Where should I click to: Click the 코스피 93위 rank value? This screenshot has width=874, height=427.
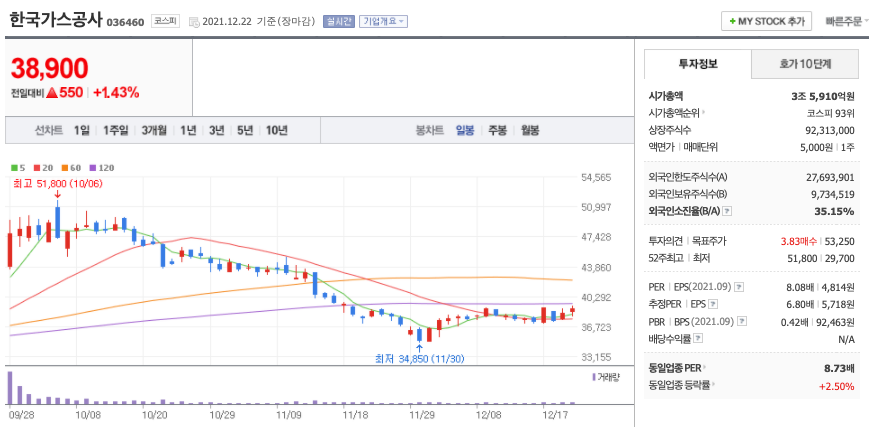(x=831, y=113)
